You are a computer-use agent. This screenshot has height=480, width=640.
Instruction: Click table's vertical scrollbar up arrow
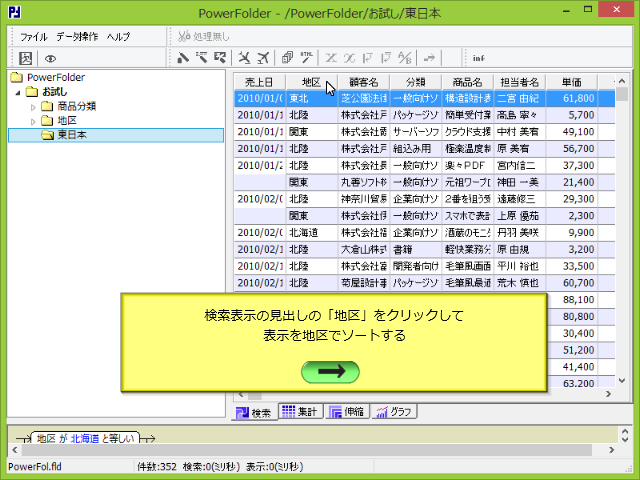pyautogui.click(x=622, y=81)
